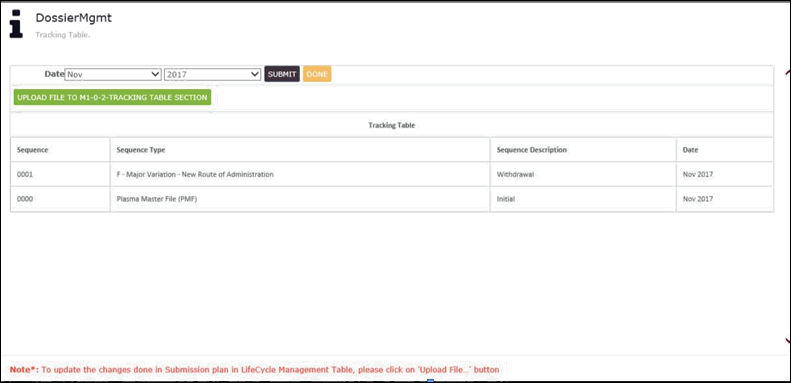The width and height of the screenshot is (791, 383).
Task: Open the year dropdown showing 2017
Action: click(212, 74)
